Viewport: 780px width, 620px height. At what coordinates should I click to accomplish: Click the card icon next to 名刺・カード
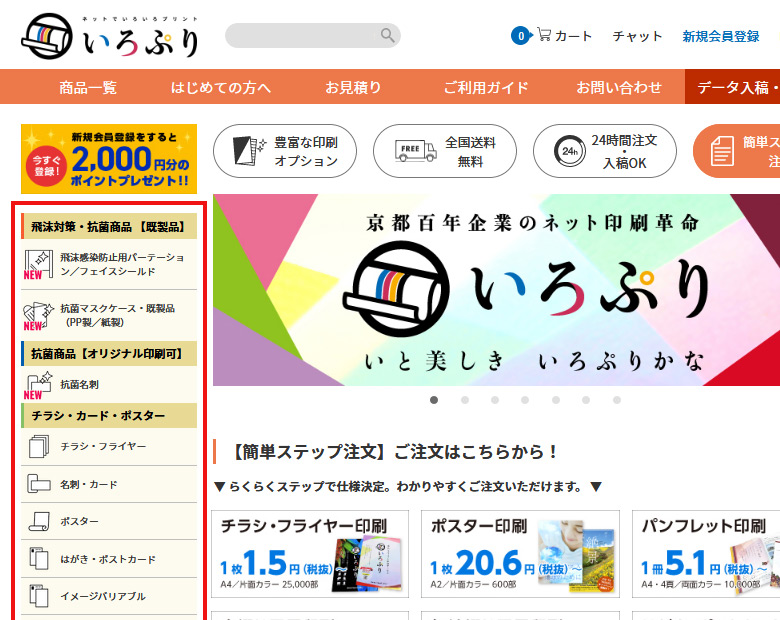click(39, 484)
